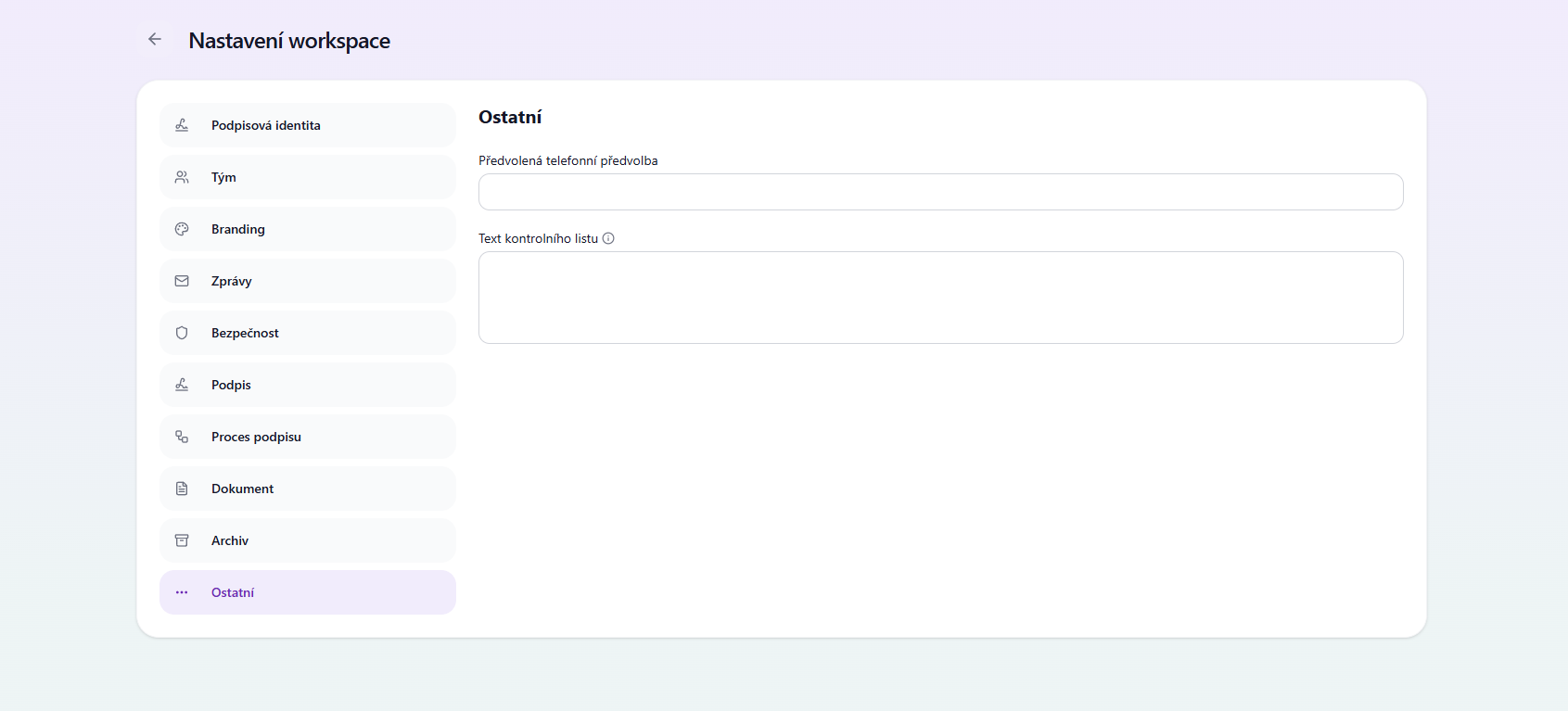Click inside the Text kontrolního listu textarea

[x=941, y=298]
